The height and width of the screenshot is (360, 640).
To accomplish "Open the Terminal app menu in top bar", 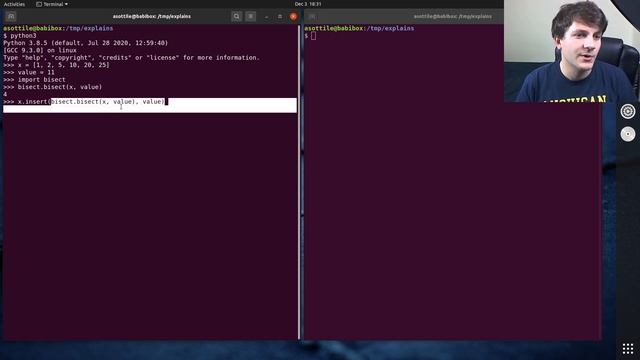I will [52, 4].
